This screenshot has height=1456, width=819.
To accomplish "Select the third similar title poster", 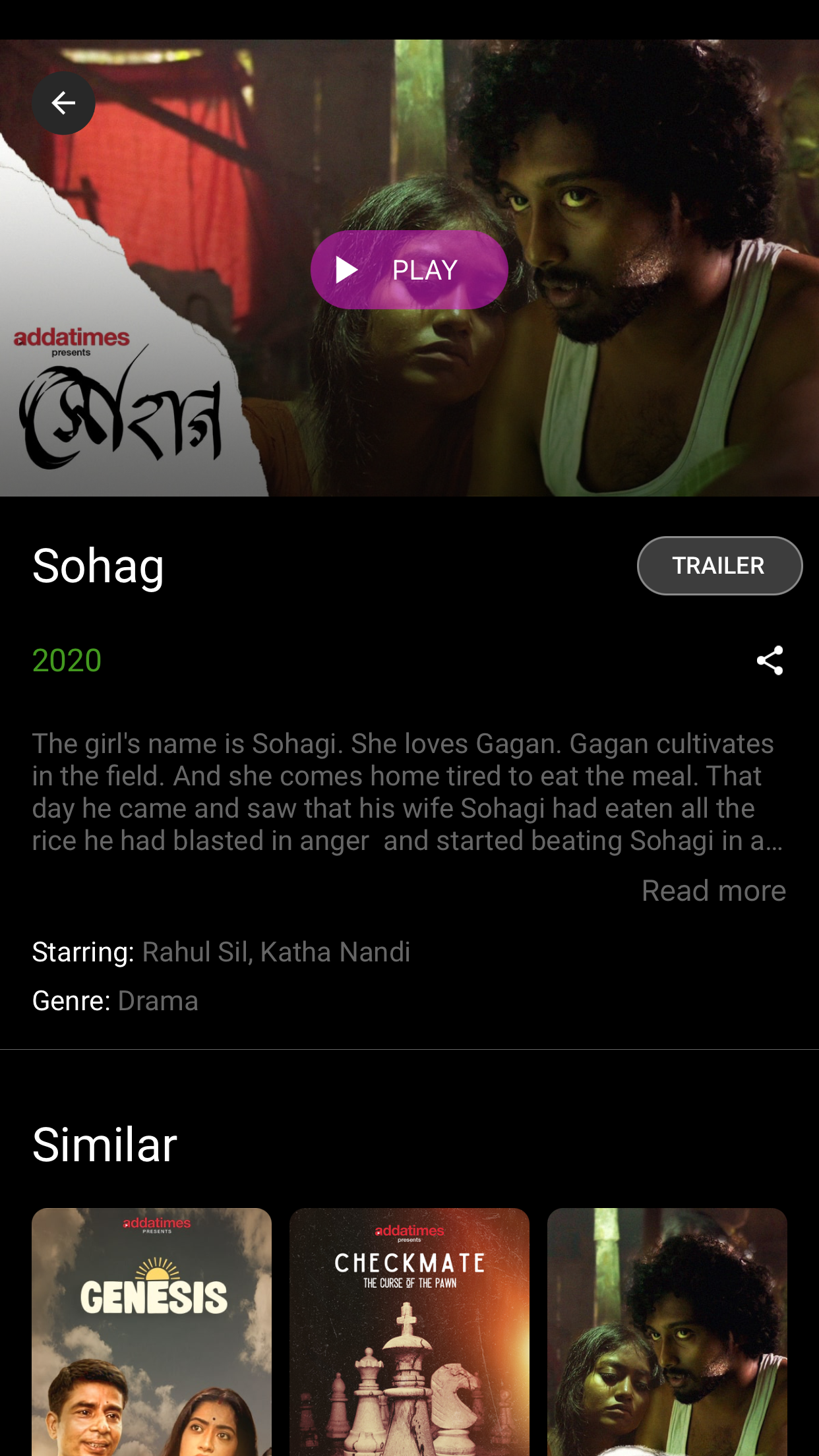I will [667, 1332].
